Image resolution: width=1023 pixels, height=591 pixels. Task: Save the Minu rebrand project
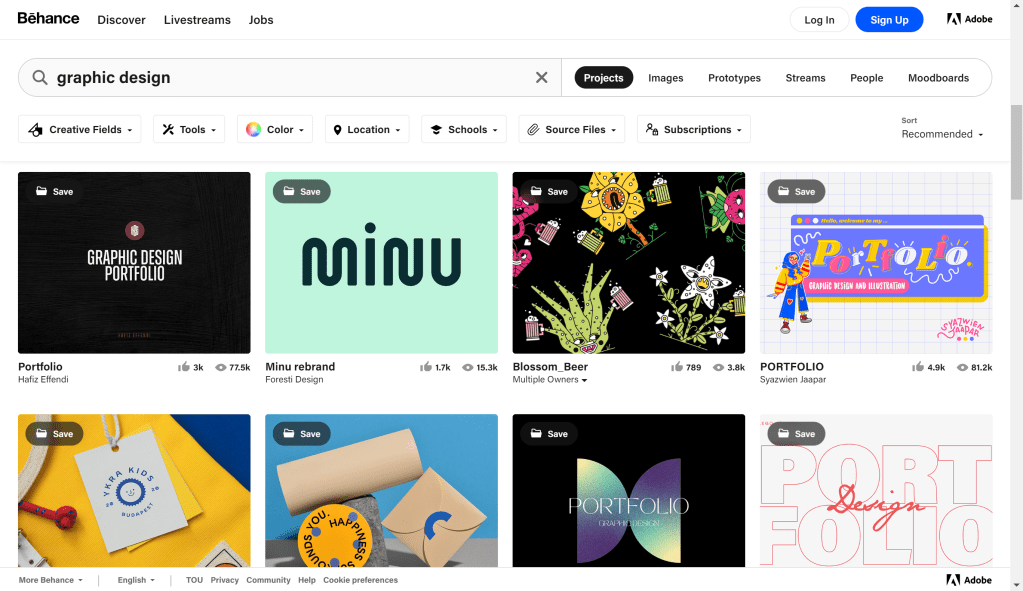302,191
